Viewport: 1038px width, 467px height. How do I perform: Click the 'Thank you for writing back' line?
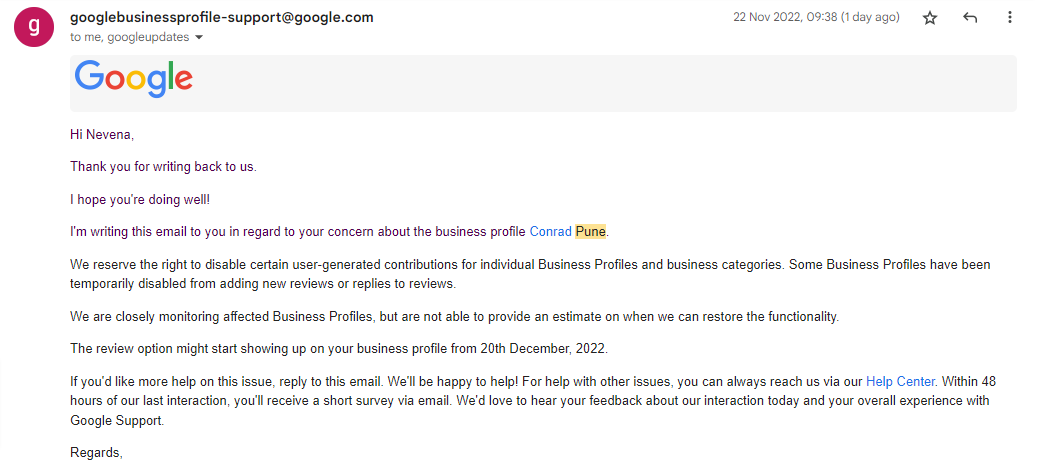point(163,167)
